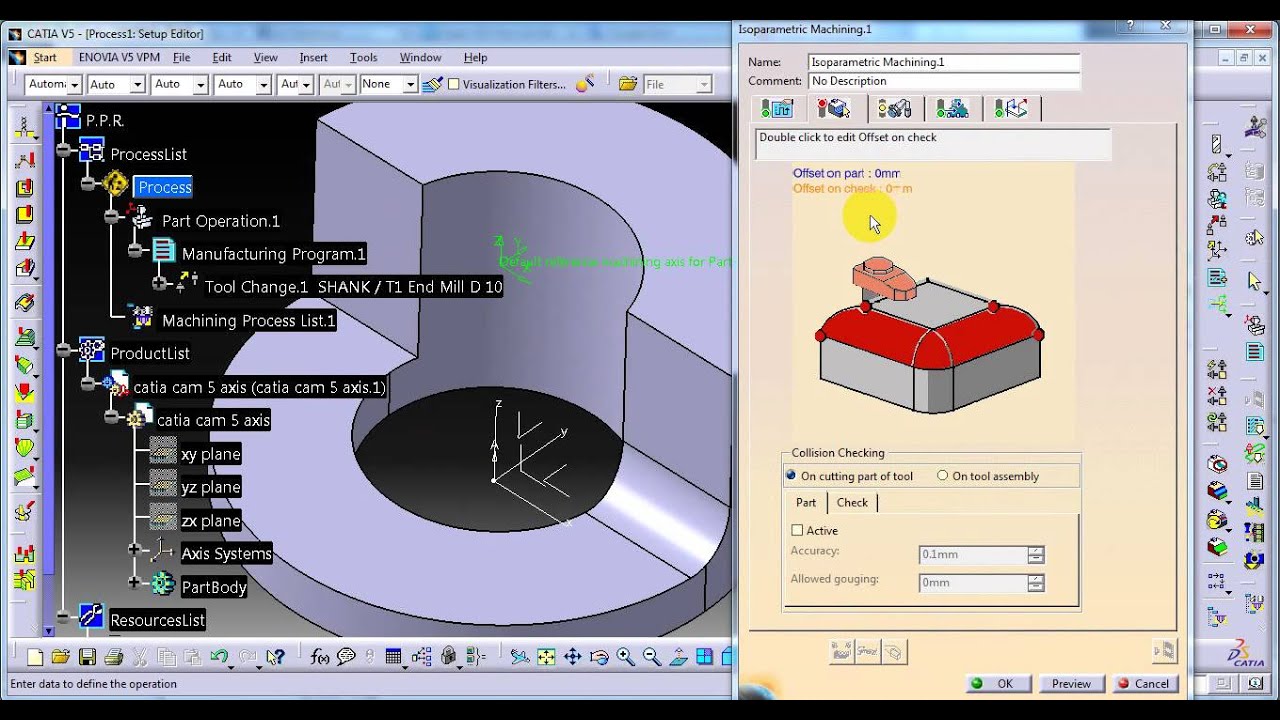Click the New document icon
Image resolution: width=1280 pixels, height=720 pixels.
[x=35, y=657]
